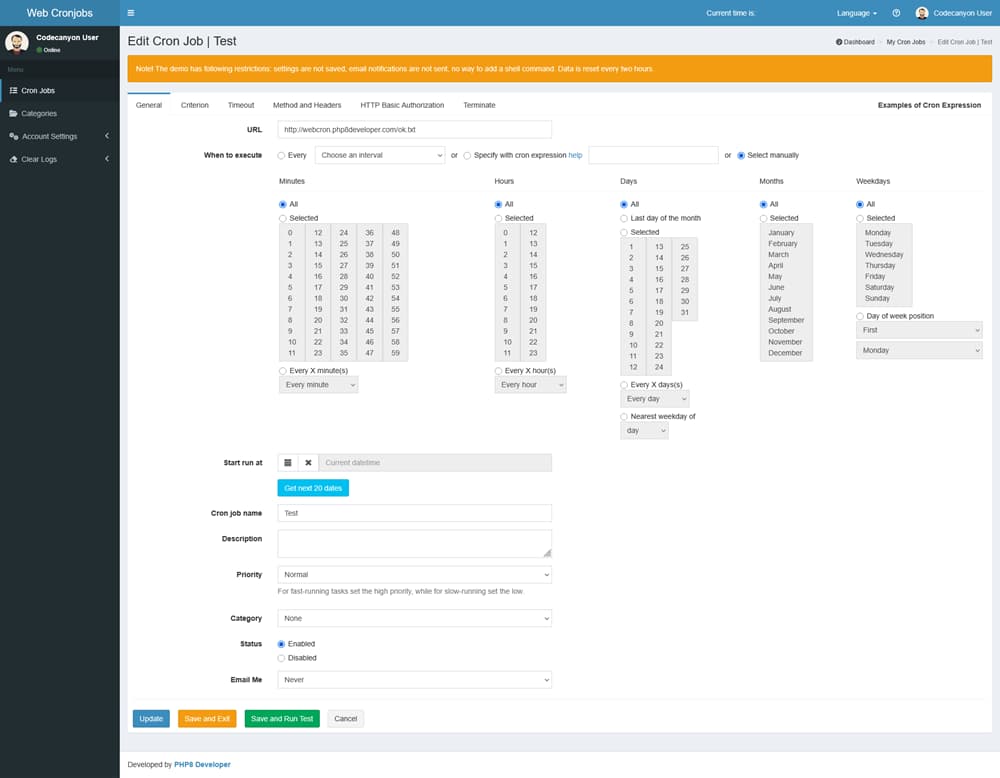The height and width of the screenshot is (778, 1000).
Task: Switch to HTTP Basic Authorization tab
Action: [402, 105]
